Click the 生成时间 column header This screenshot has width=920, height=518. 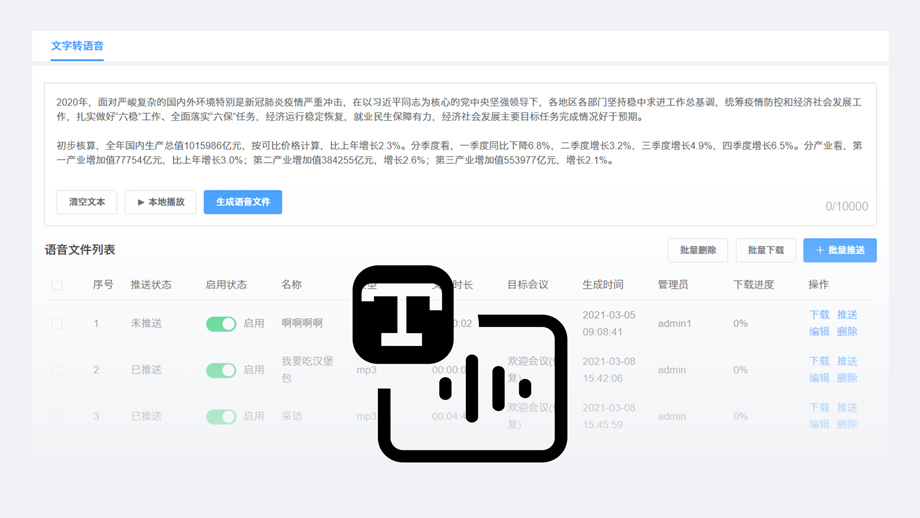tap(603, 285)
